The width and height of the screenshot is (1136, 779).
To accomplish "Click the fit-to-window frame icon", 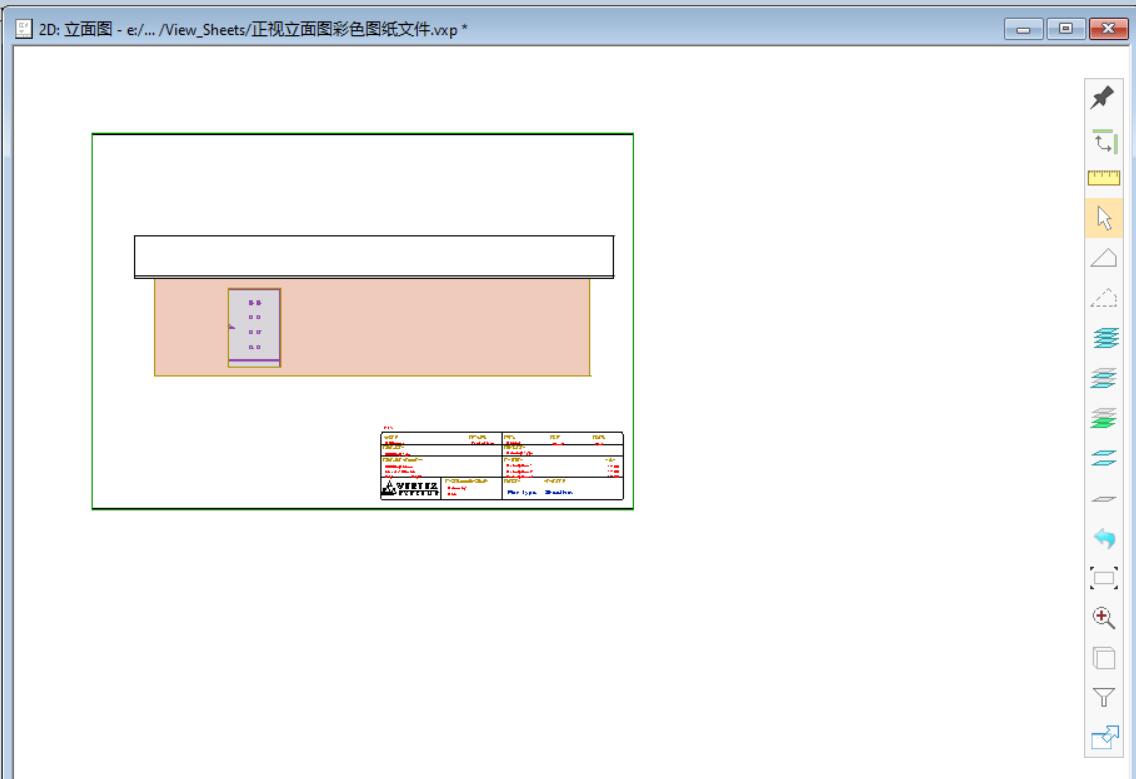I will 1103,578.
